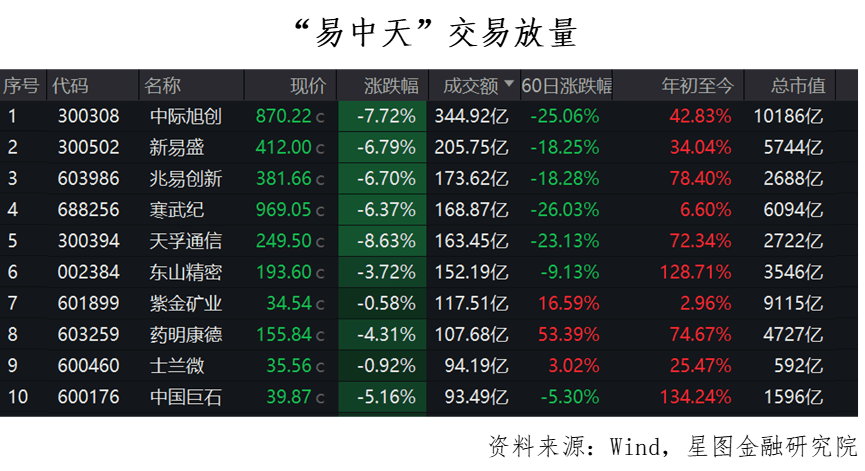Image resolution: width=865 pixels, height=471 pixels.
Task: Open stock code 600460
Action: tap(88, 366)
